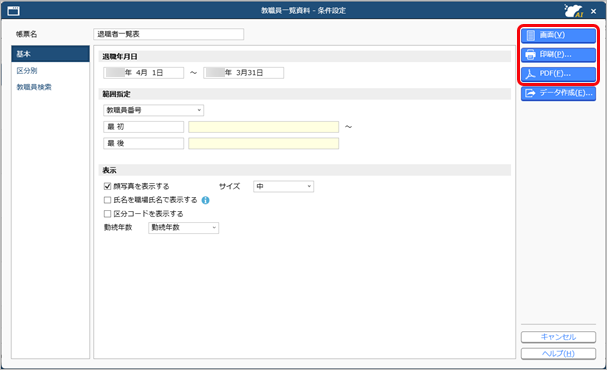
Task: Click the yellow field next to 最後
Action: [x=264, y=144]
